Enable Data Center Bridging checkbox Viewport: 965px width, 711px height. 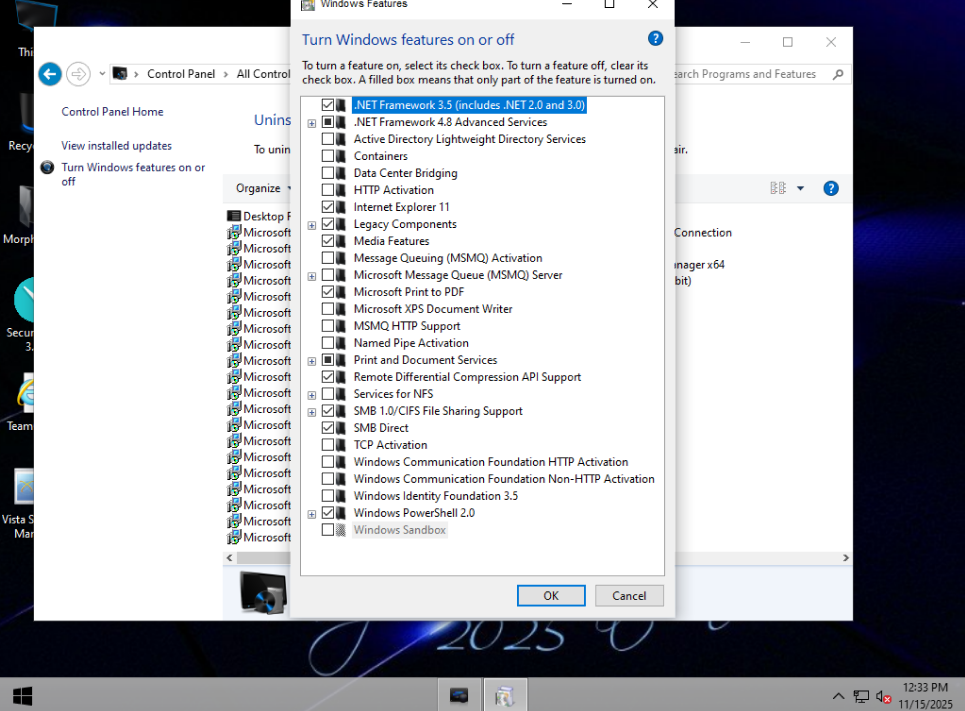[x=328, y=173]
